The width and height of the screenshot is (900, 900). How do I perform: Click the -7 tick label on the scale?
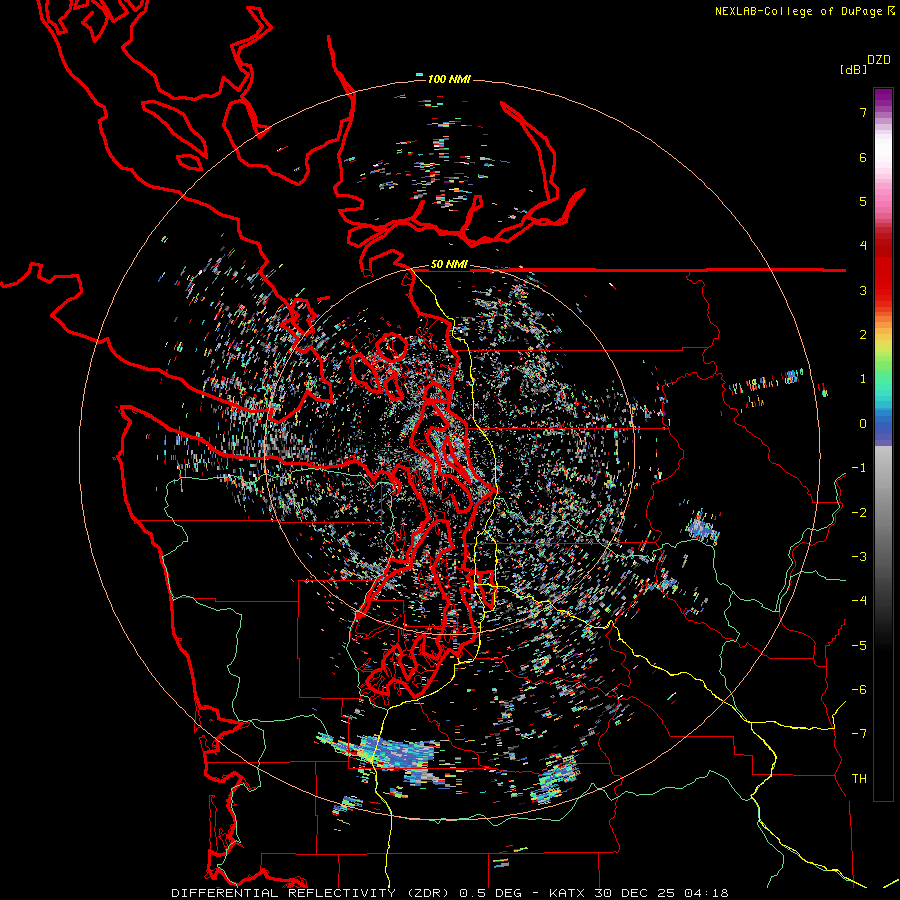pos(859,734)
